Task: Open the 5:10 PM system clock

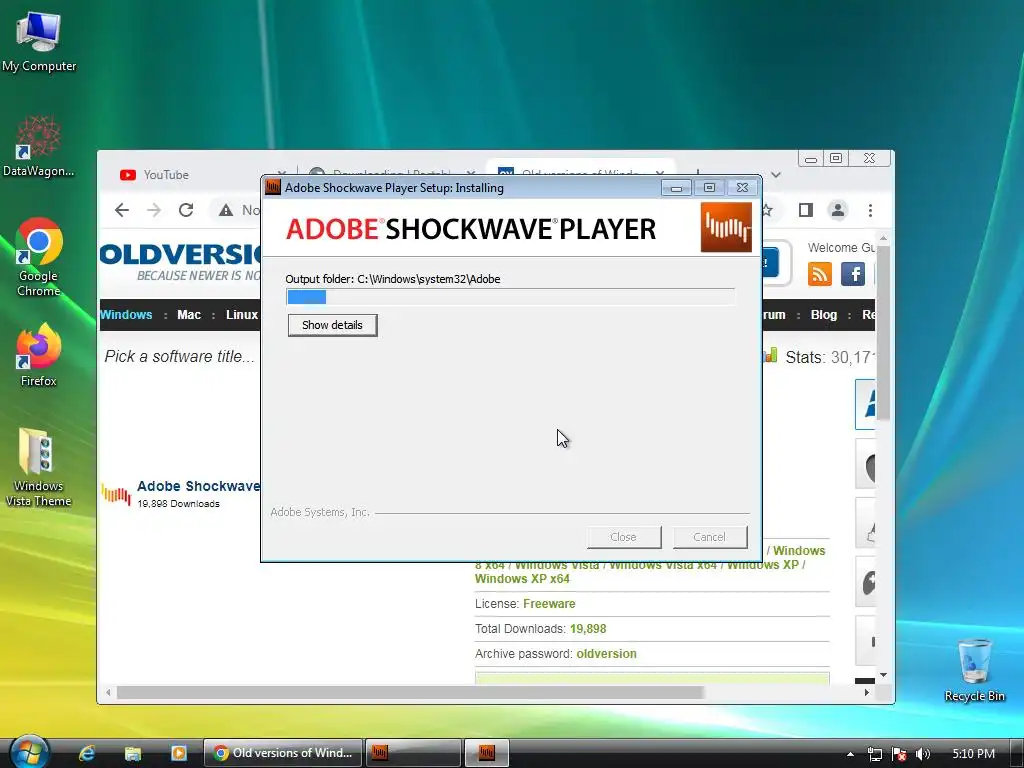Action: pyautogui.click(x=973, y=754)
